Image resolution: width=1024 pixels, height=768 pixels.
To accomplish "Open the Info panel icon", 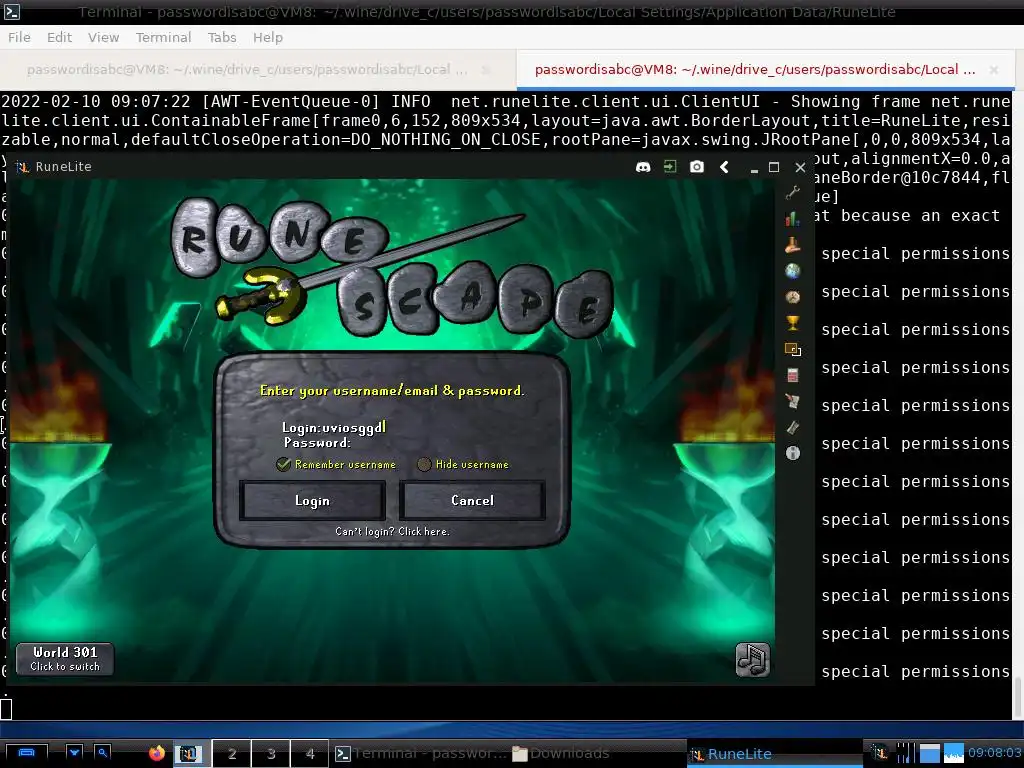I will point(793,453).
